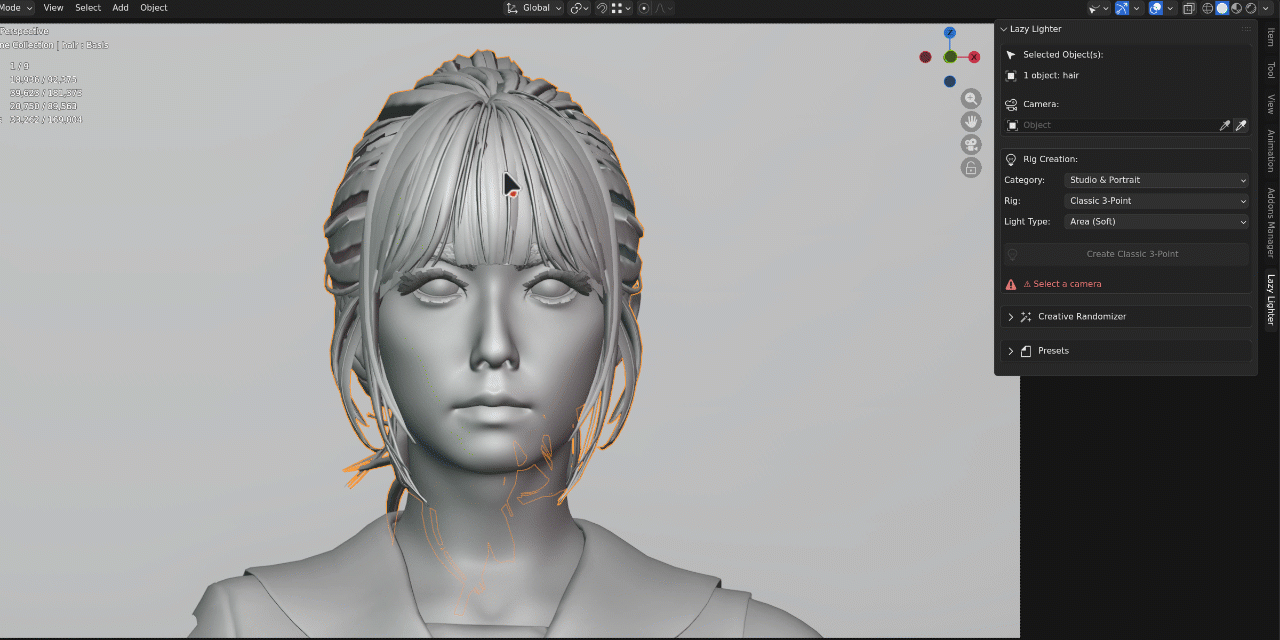
Task: Click the zoom viewport magnifier icon
Action: coord(971,98)
